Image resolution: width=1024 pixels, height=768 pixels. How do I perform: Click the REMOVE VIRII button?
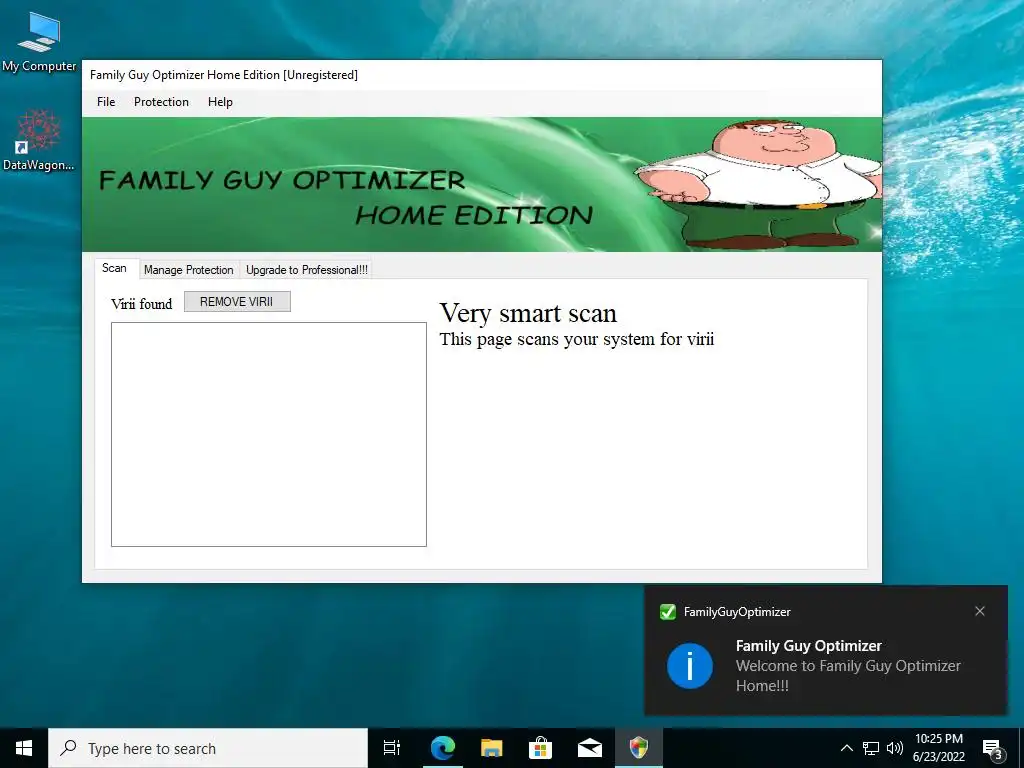[x=237, y=302]
